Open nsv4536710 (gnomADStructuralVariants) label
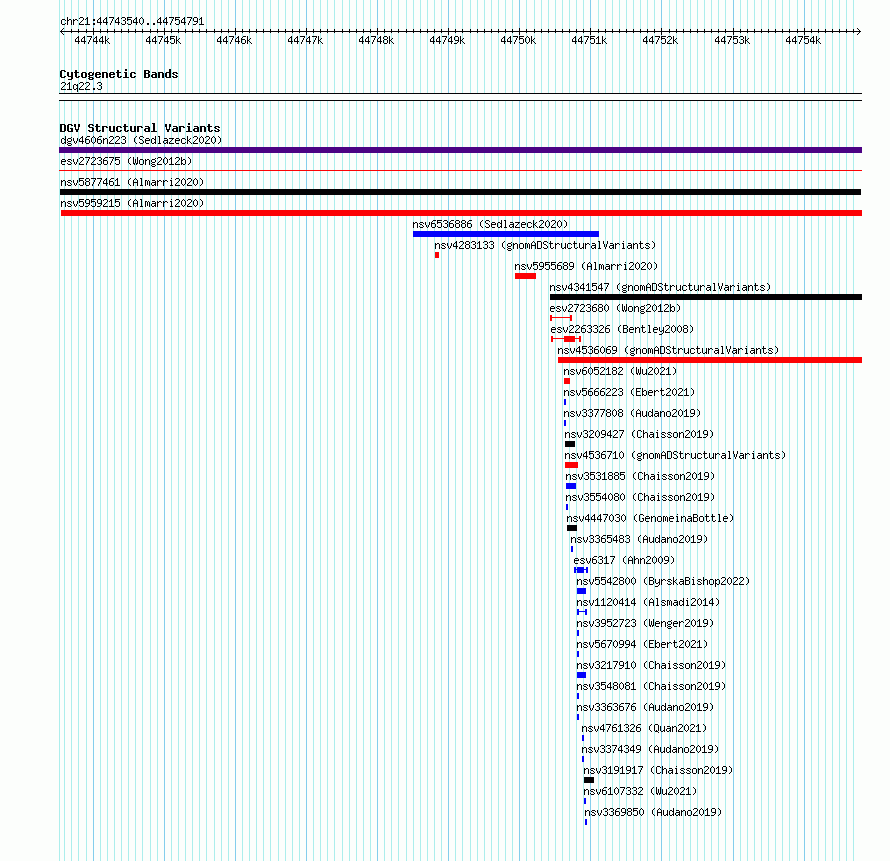Image resolution: width=890 pixels, height=861 pixels. [x=675, y=455]
